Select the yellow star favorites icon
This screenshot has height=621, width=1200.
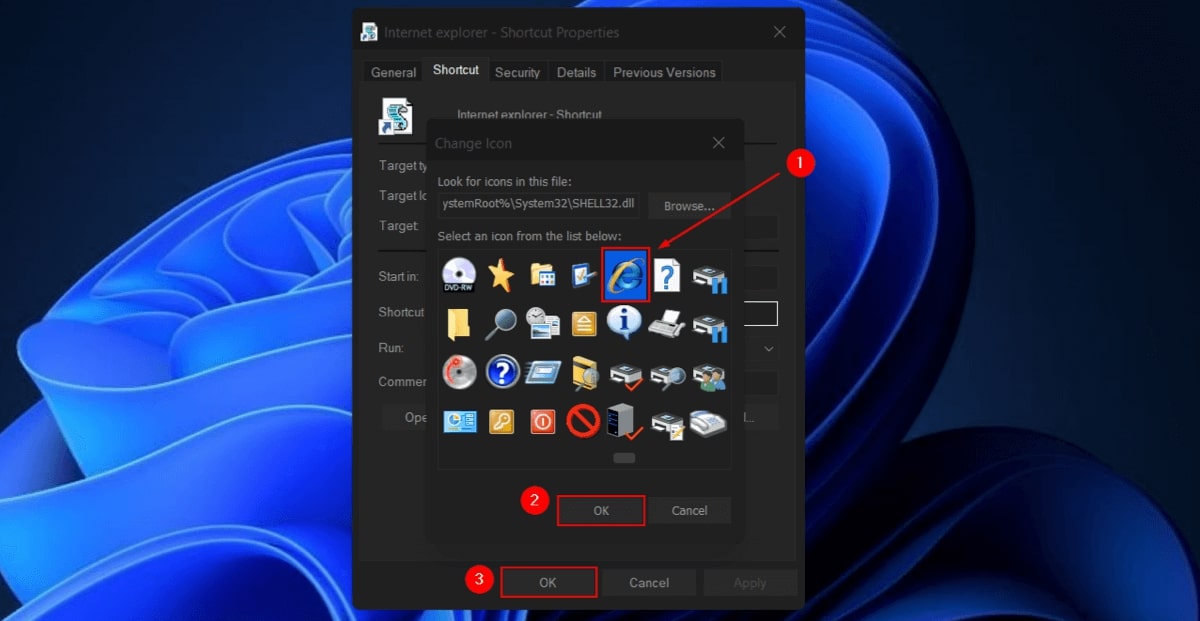(502, 276)
